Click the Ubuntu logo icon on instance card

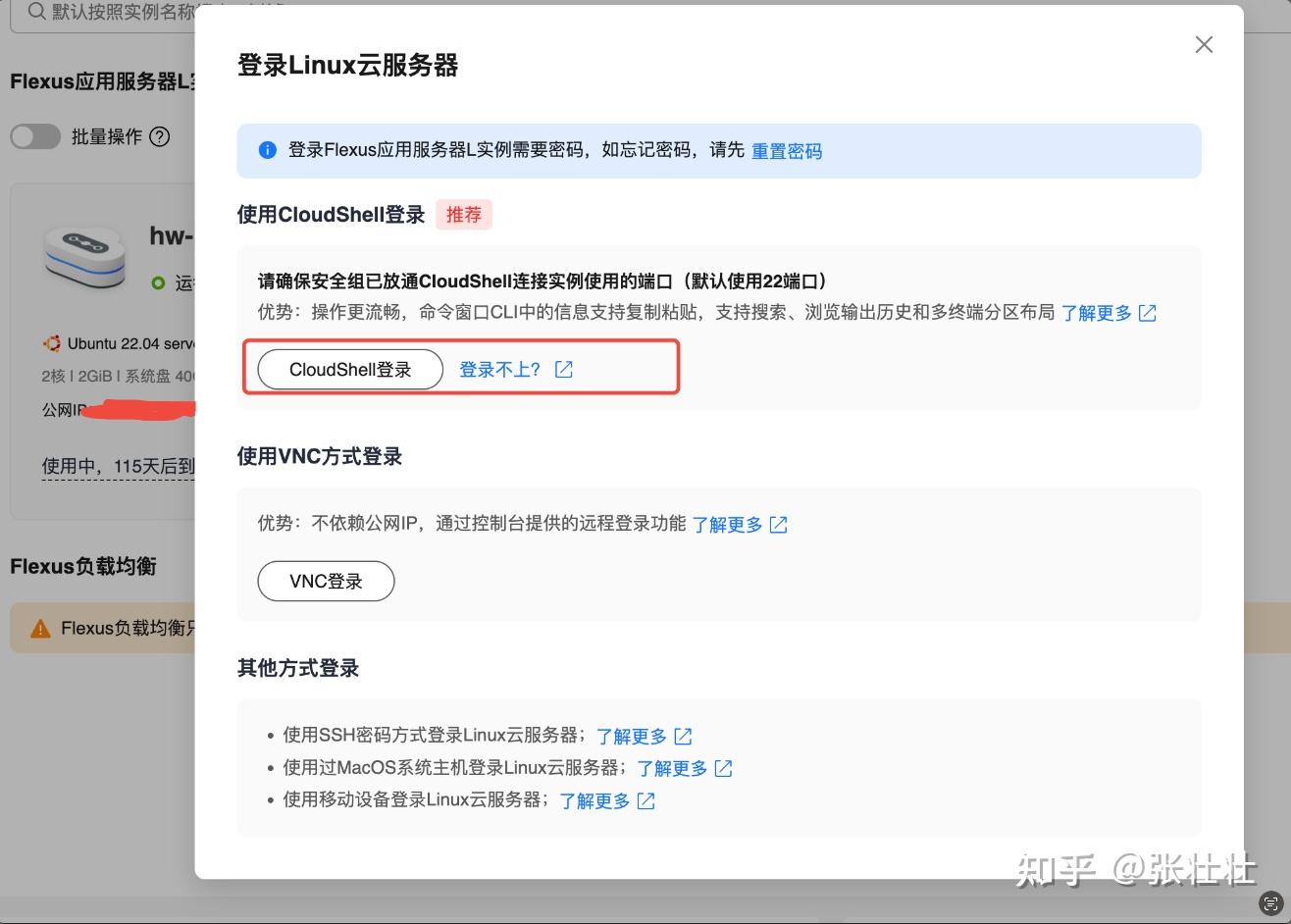[52, 343]
